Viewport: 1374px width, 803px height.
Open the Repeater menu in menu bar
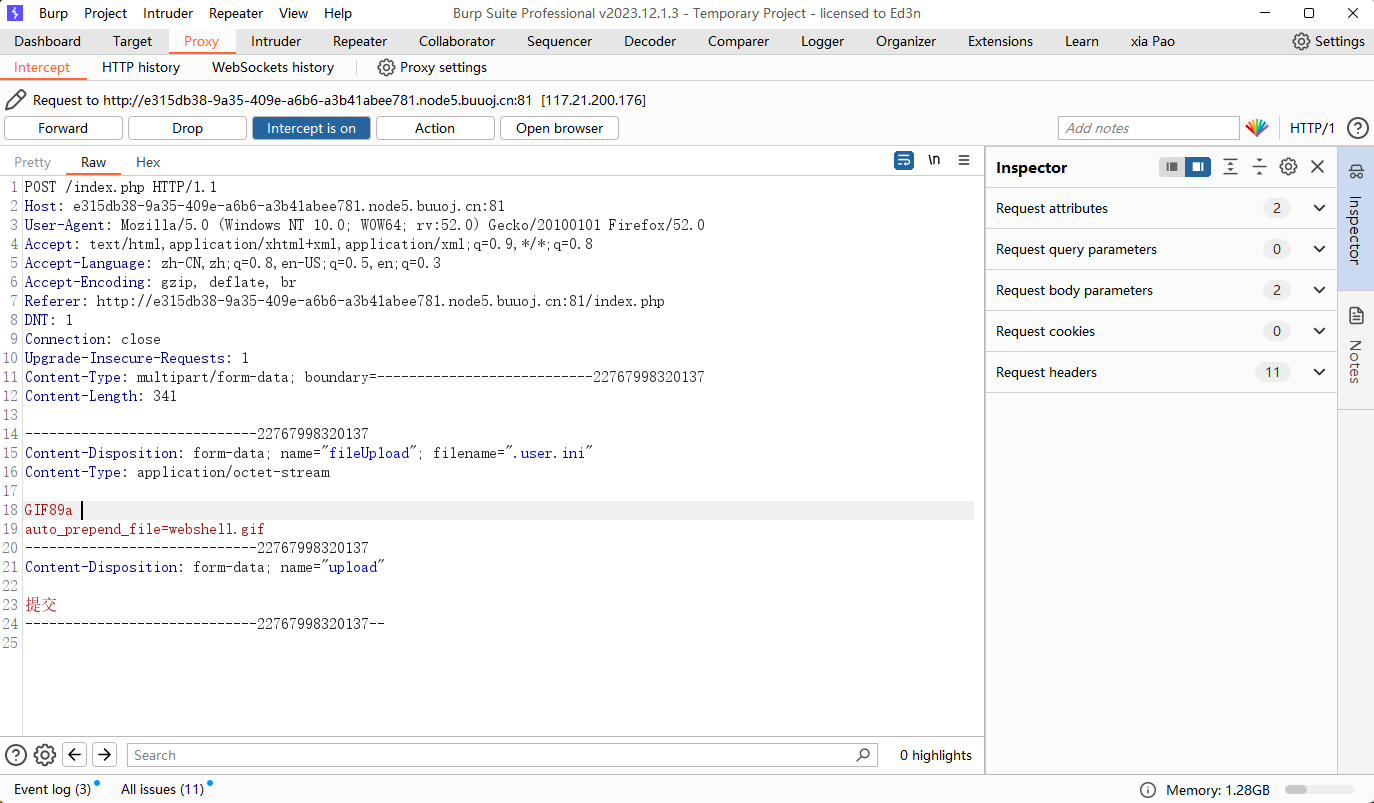[x=236, y=13]
